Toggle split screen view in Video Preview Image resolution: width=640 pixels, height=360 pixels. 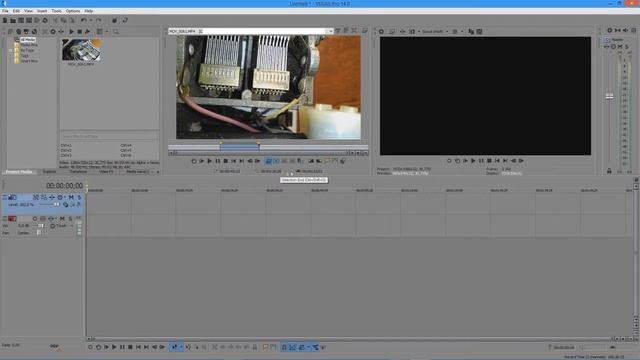coord(412,31)
